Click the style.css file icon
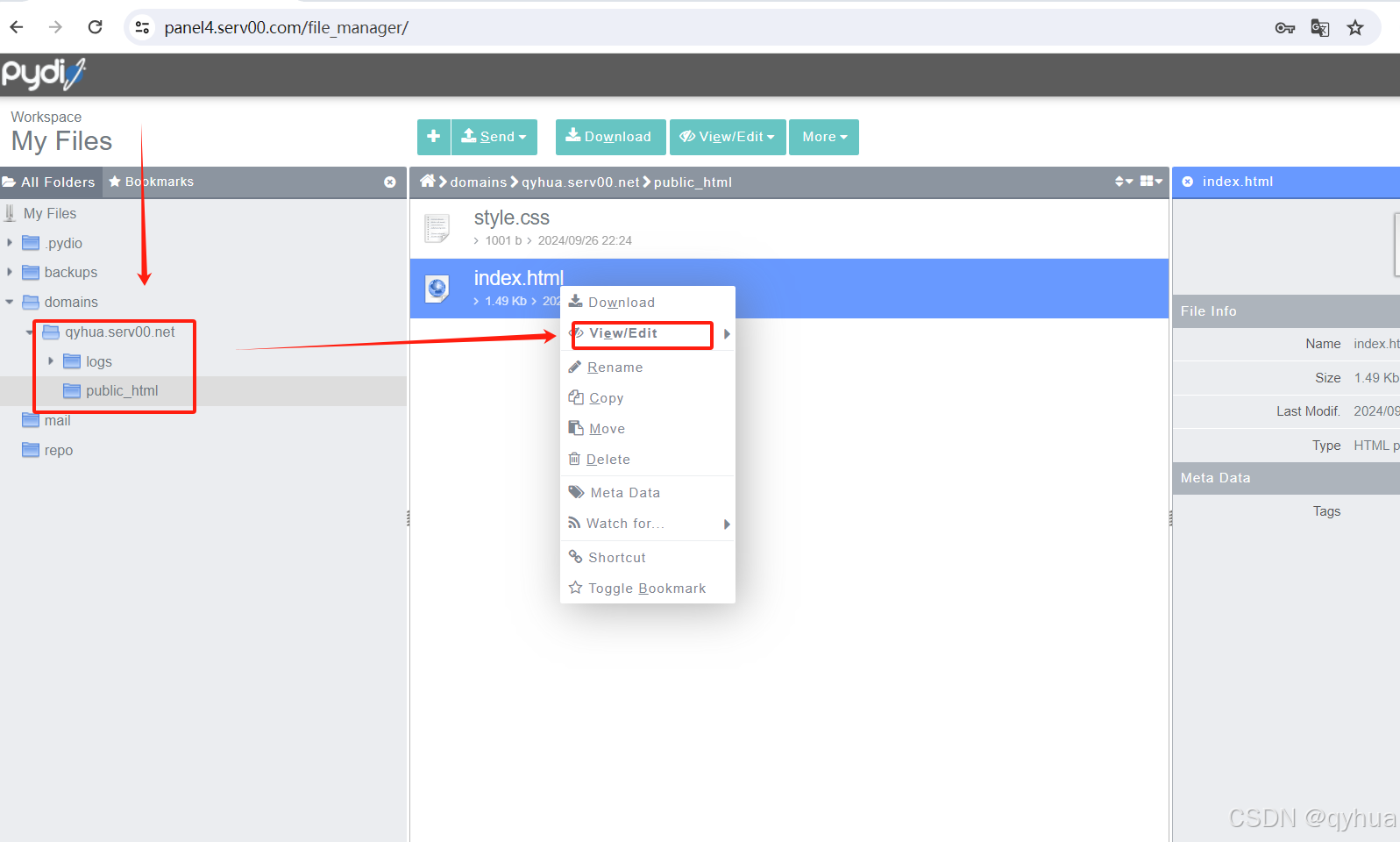The image size is (1400, 842). 437,228
